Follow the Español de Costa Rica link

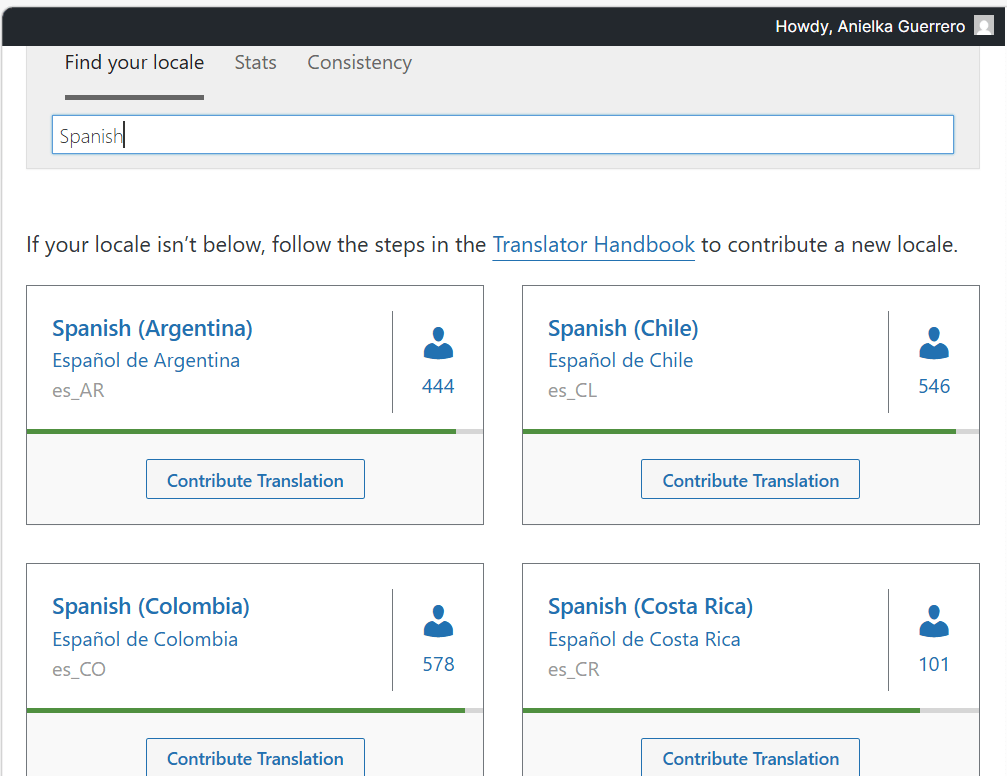[x=644, y=639]
